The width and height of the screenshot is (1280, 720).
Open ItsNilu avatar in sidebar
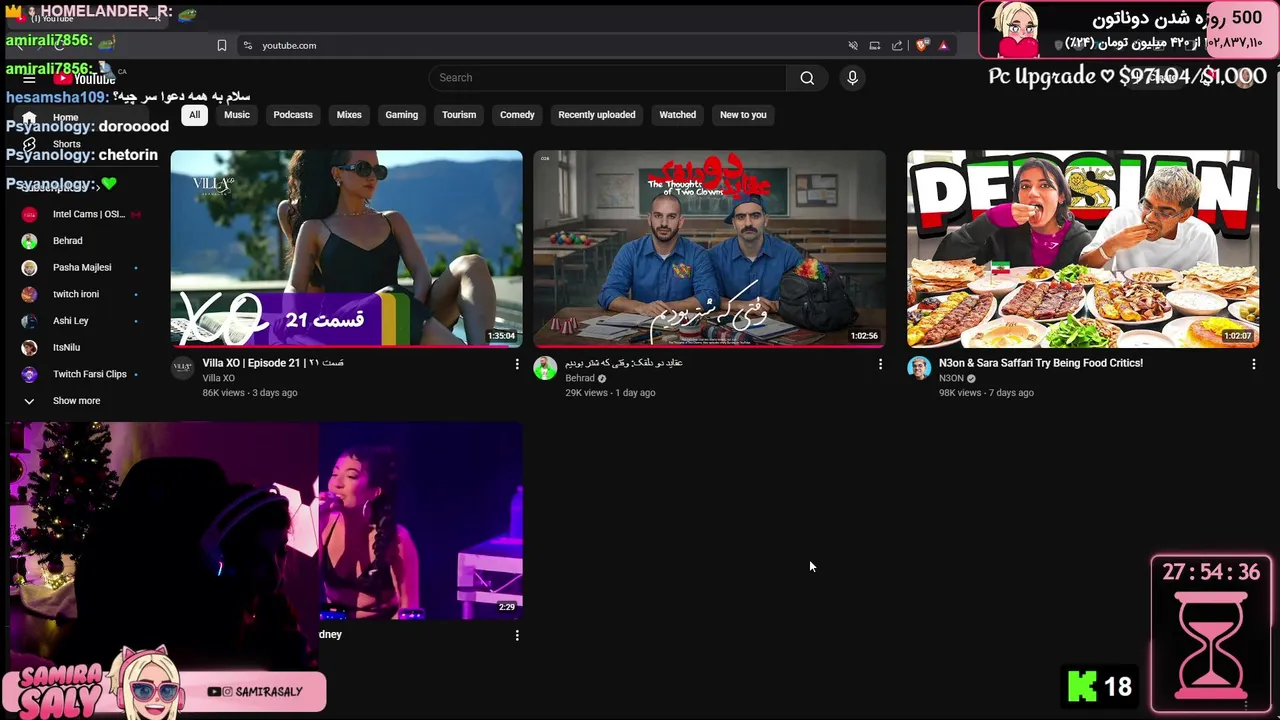(29, 348)
